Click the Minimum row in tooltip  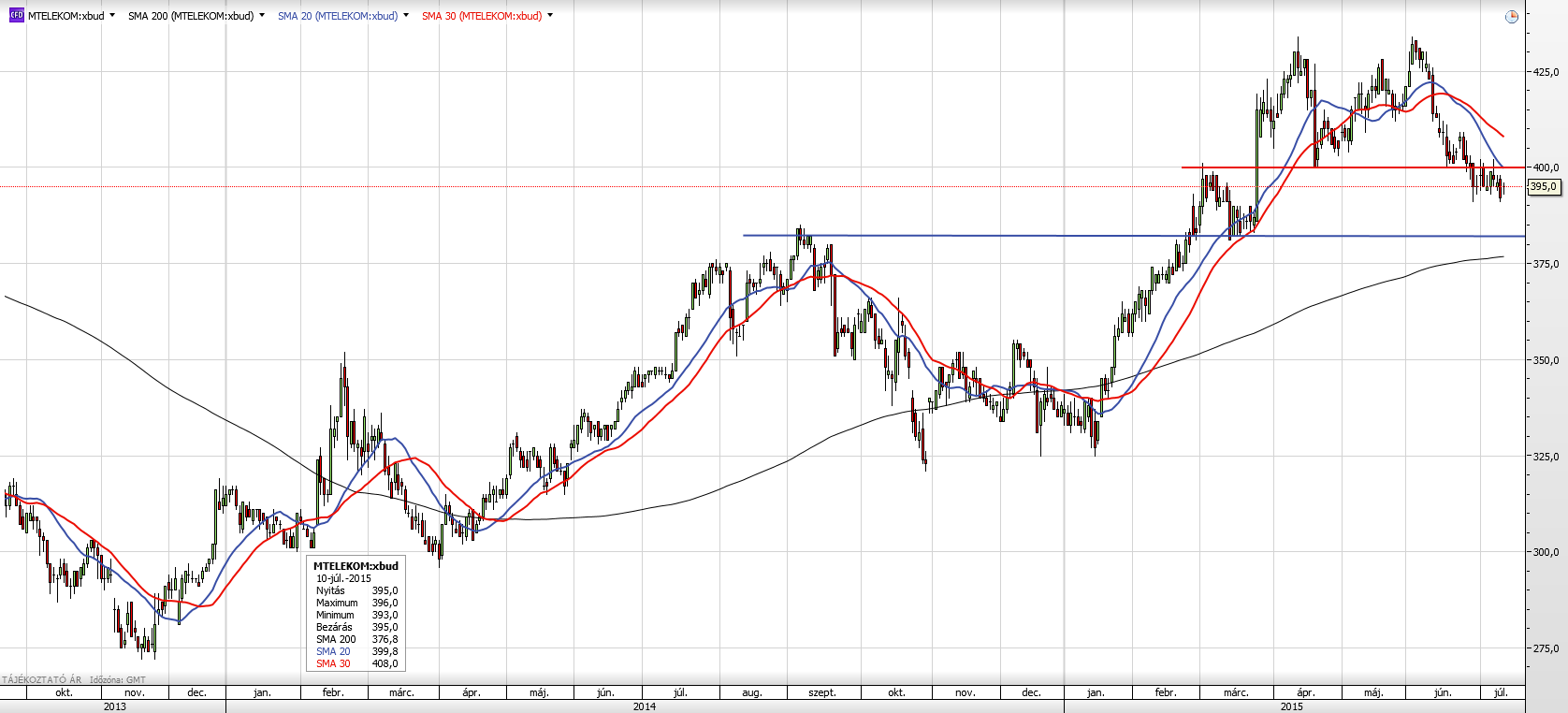pos(356,615)
